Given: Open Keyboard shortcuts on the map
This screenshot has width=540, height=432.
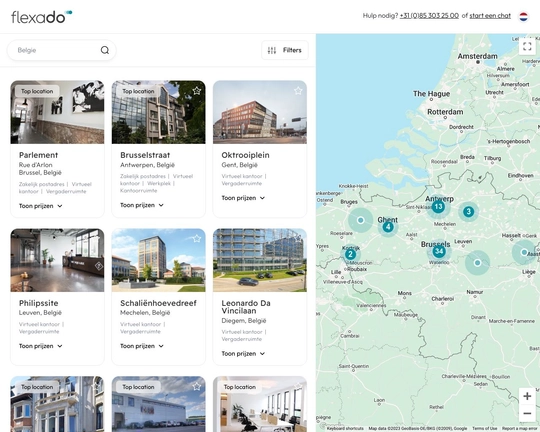Looking at the screenshot, I should pos(345,429).
